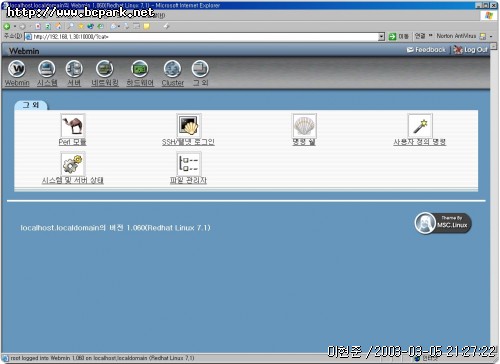Open the 시스템 (System) category icon

pyautogui.click(x=47, y=69)
